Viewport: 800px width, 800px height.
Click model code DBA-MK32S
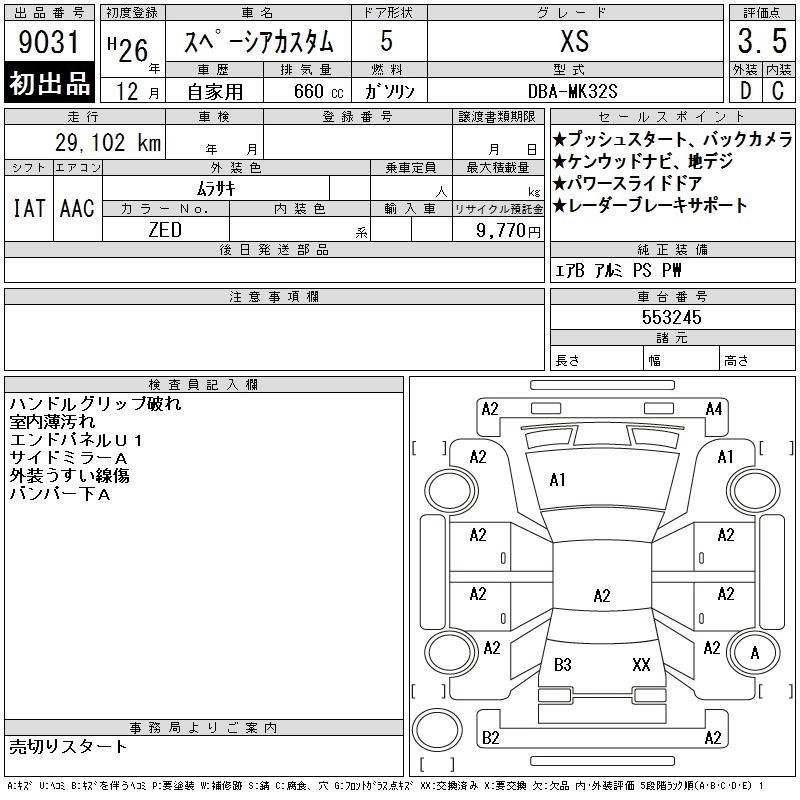click(x=572, y=91)
